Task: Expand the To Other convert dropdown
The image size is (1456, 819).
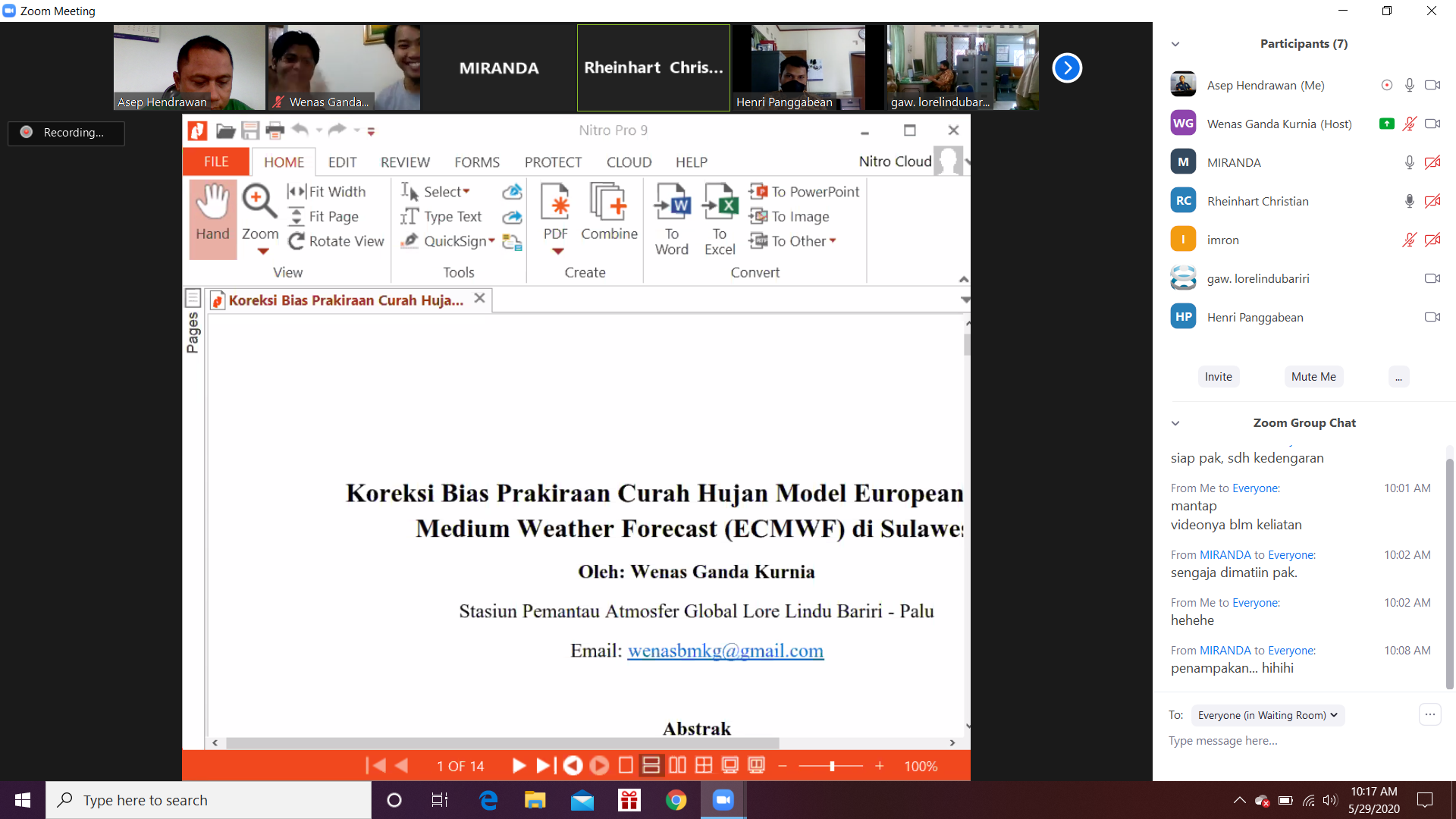Action: (x=833, y=241)
